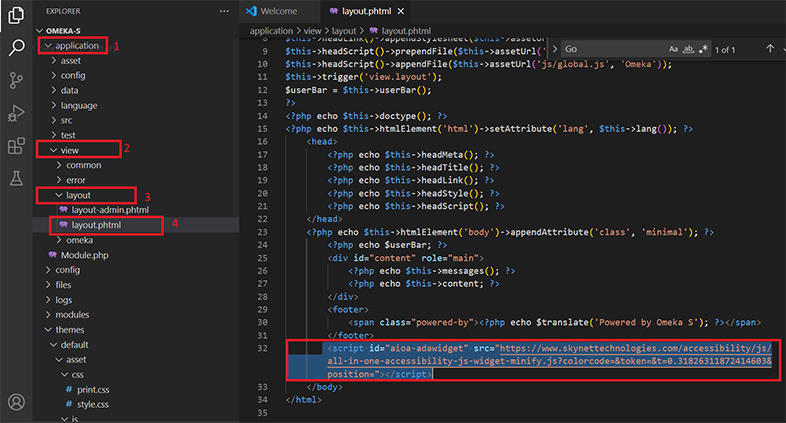
Task: Toggle Use Regular Expression in find widget
Action: coord(704,48)
